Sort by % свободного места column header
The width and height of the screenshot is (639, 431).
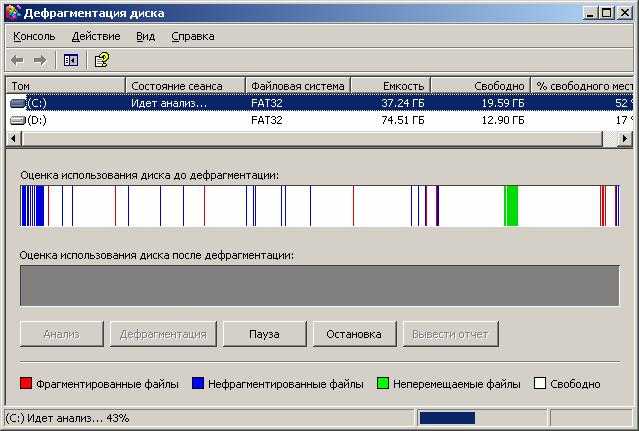coord(583,86)
